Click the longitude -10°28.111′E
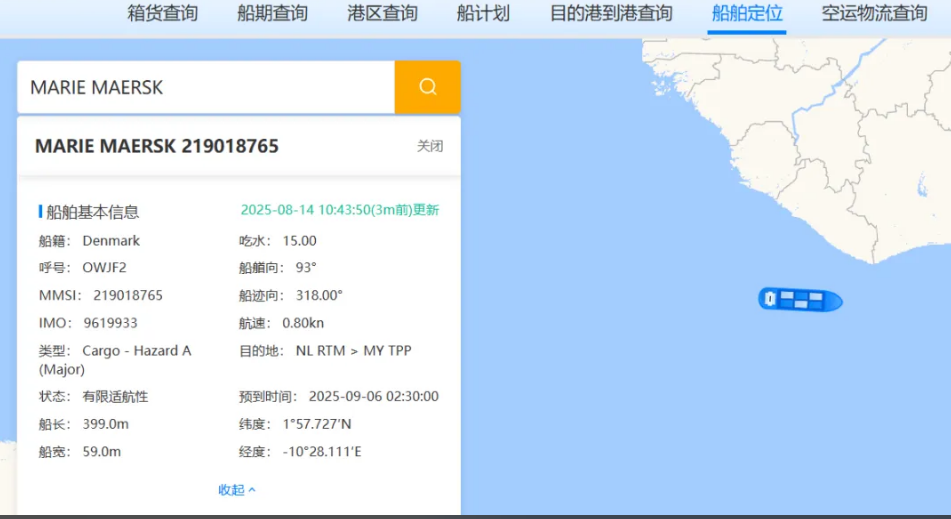The image size is (951, 519). point(322,452)
